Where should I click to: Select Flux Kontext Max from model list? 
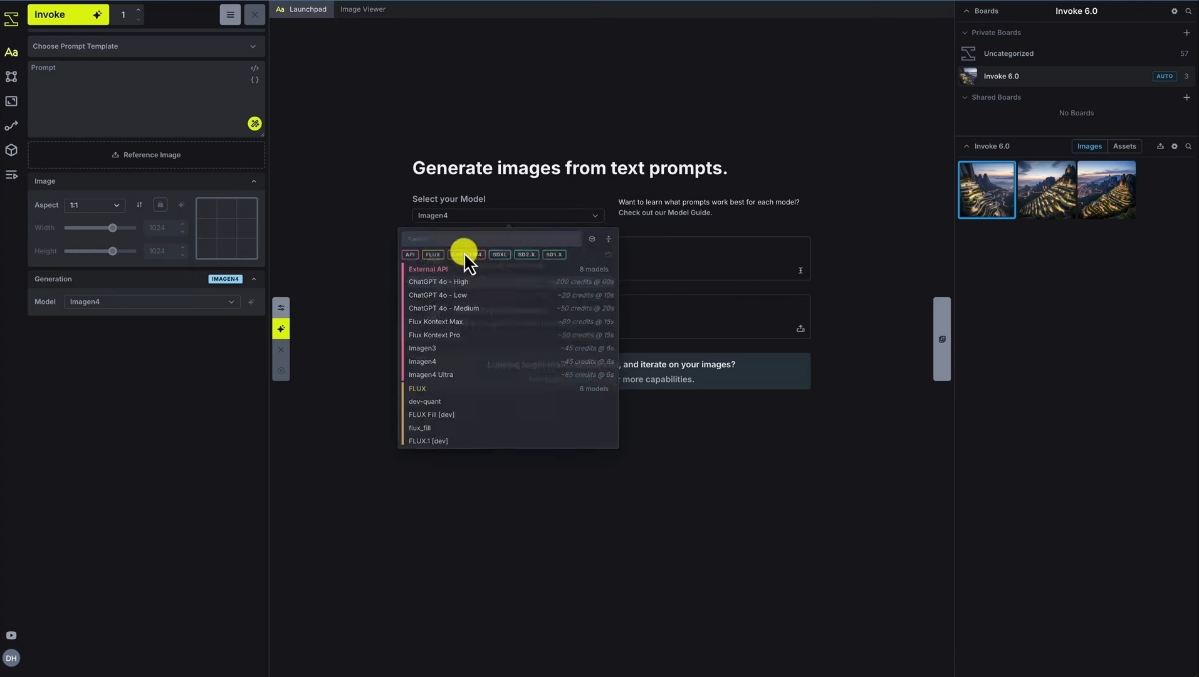click(x=435, y=322)
